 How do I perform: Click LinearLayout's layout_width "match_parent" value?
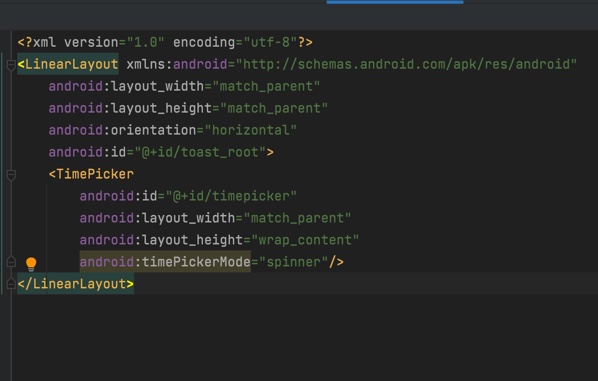tap(266, 86)
